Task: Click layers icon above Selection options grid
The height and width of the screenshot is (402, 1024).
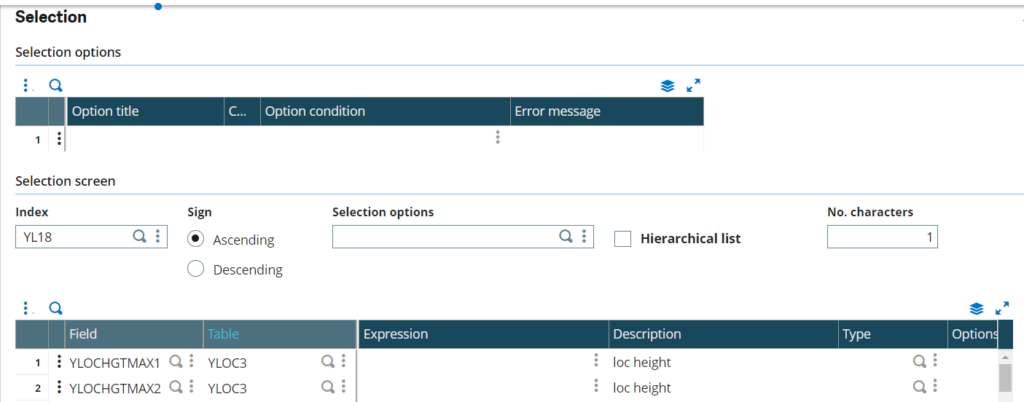Action: click(x=668, y=86)
